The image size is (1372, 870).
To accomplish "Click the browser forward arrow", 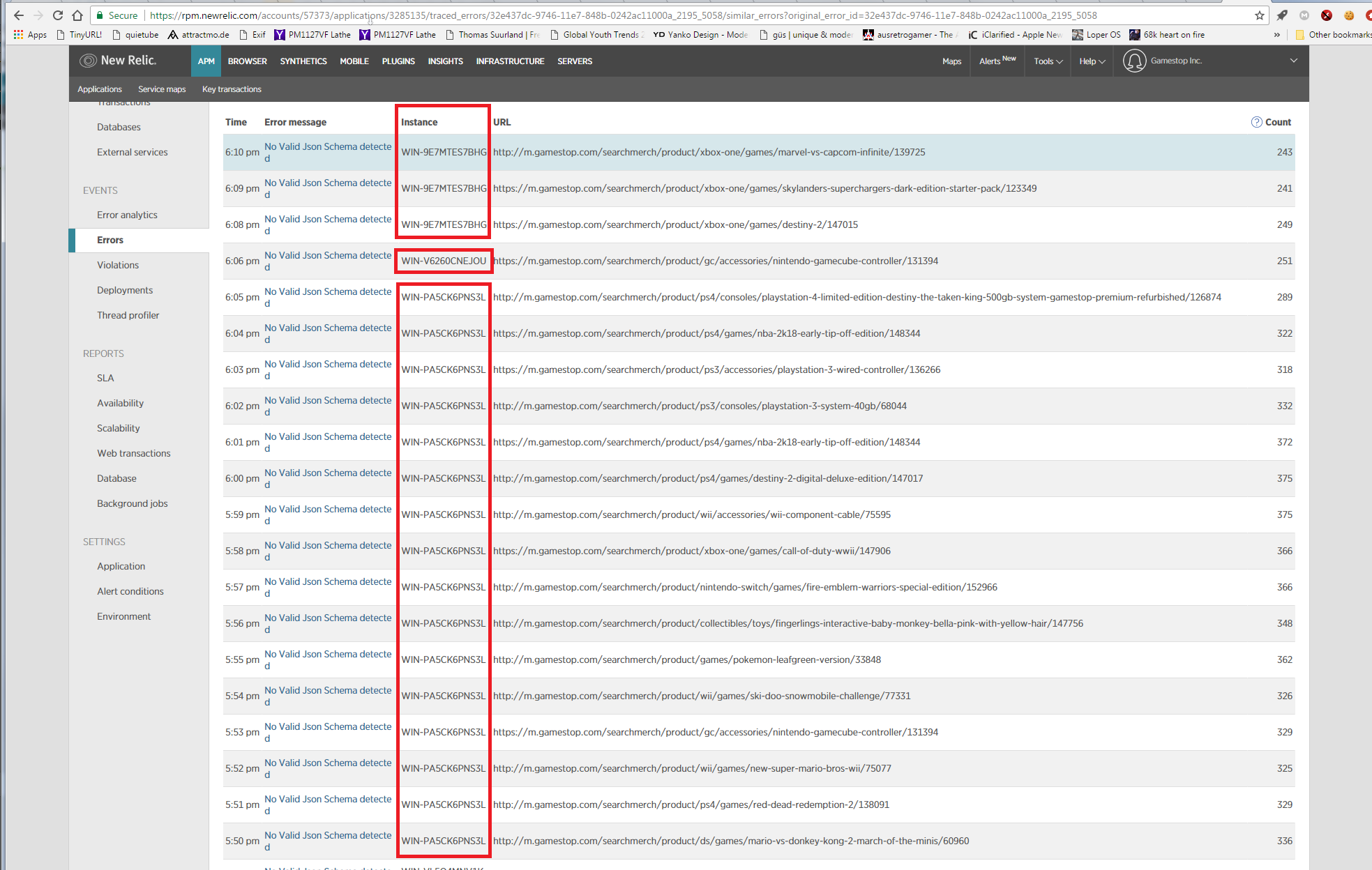I will point(38,15).
